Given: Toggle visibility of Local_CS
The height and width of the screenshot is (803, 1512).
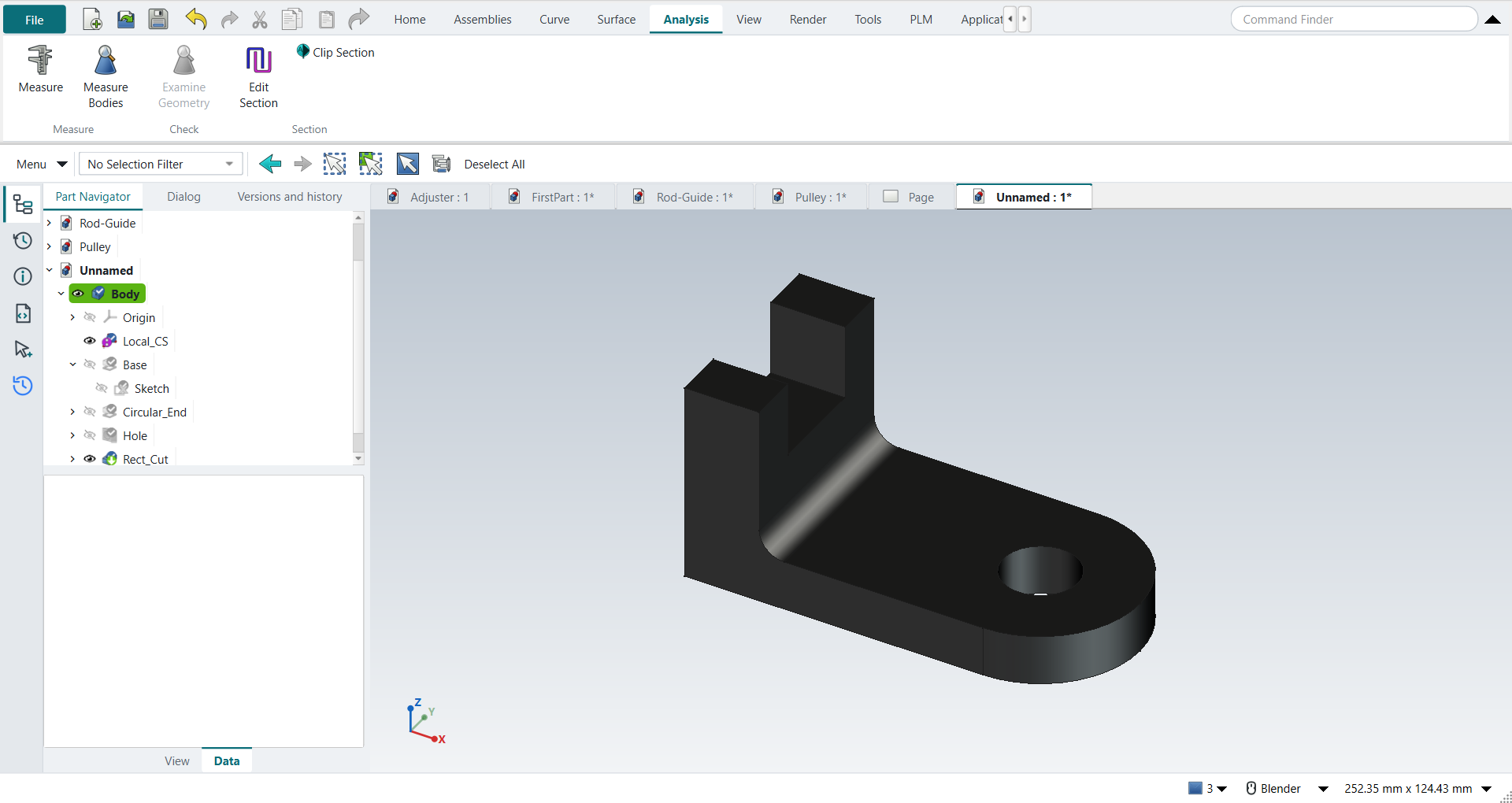Looking at the screenshot, I should (x=90, y=341).
